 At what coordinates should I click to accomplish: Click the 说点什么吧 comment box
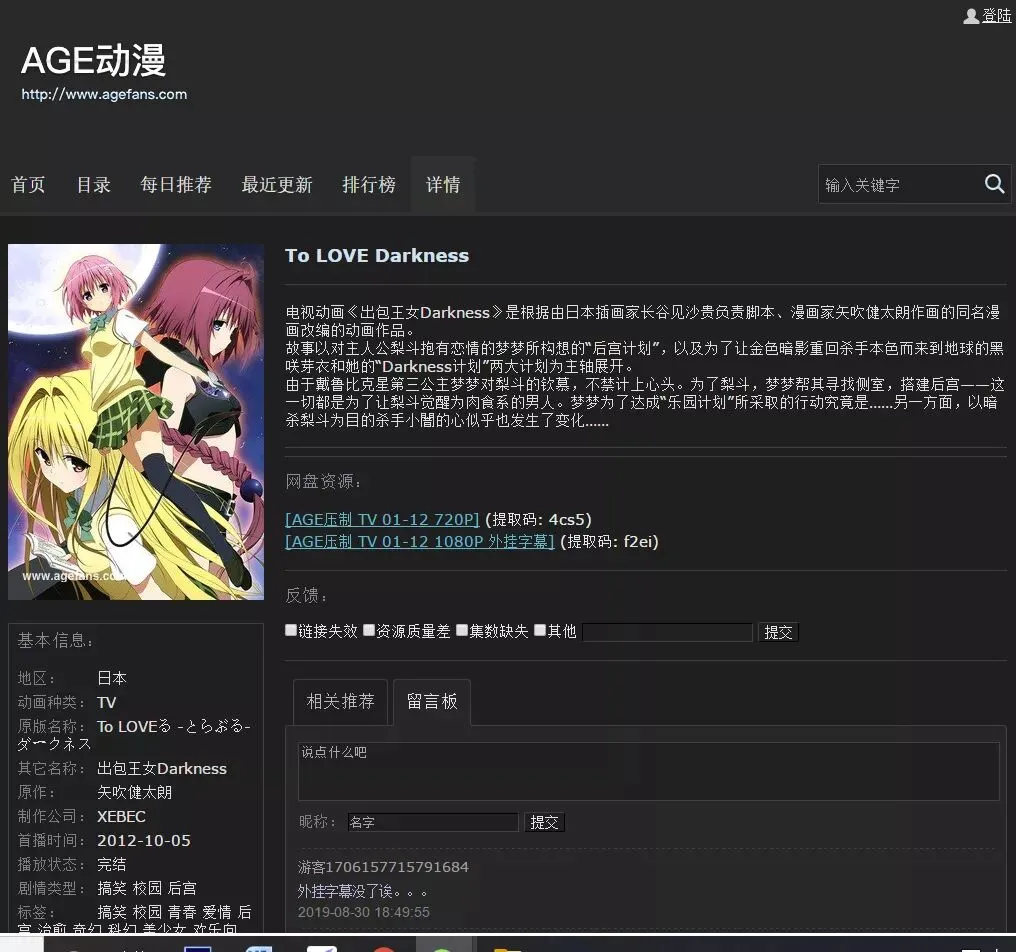(649, 772)
